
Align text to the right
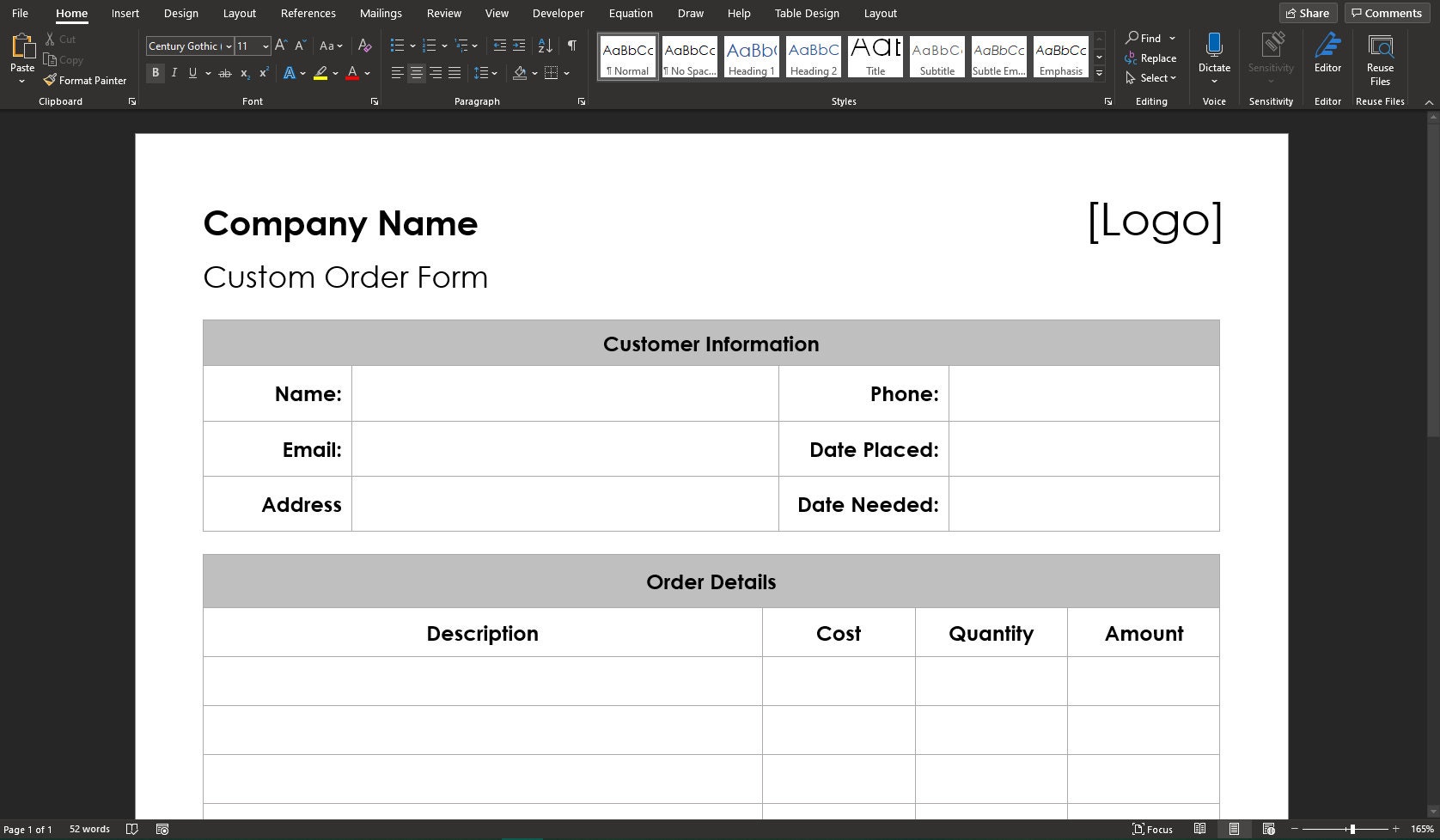pos(436,73)
